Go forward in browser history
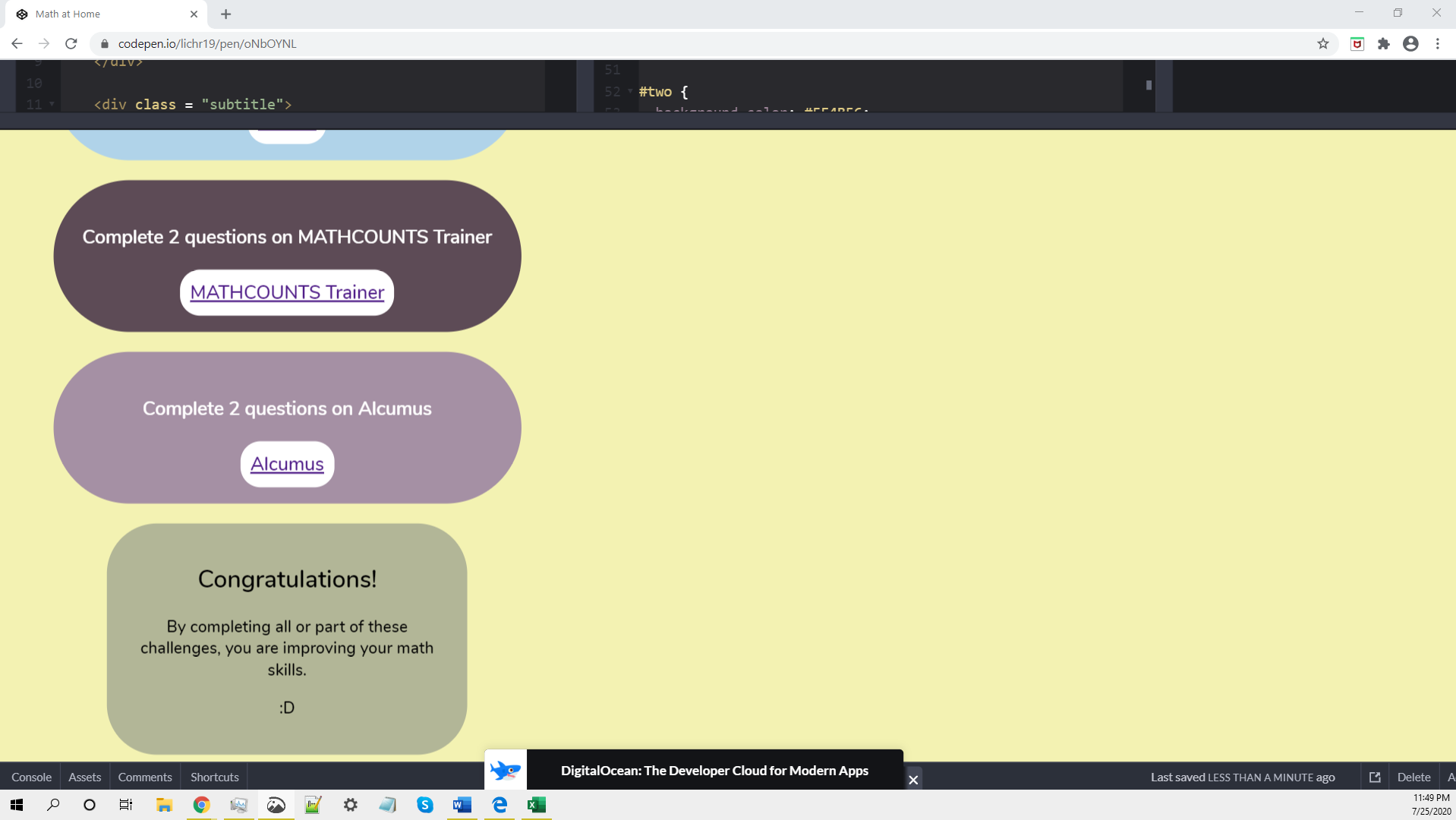 (44, 44)
